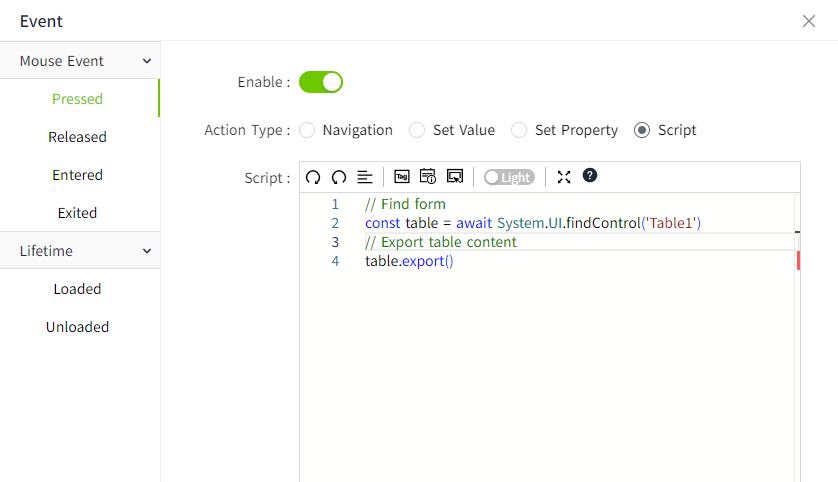
Task: Select the Navigation action type
Action: click(x=308, y=130)
